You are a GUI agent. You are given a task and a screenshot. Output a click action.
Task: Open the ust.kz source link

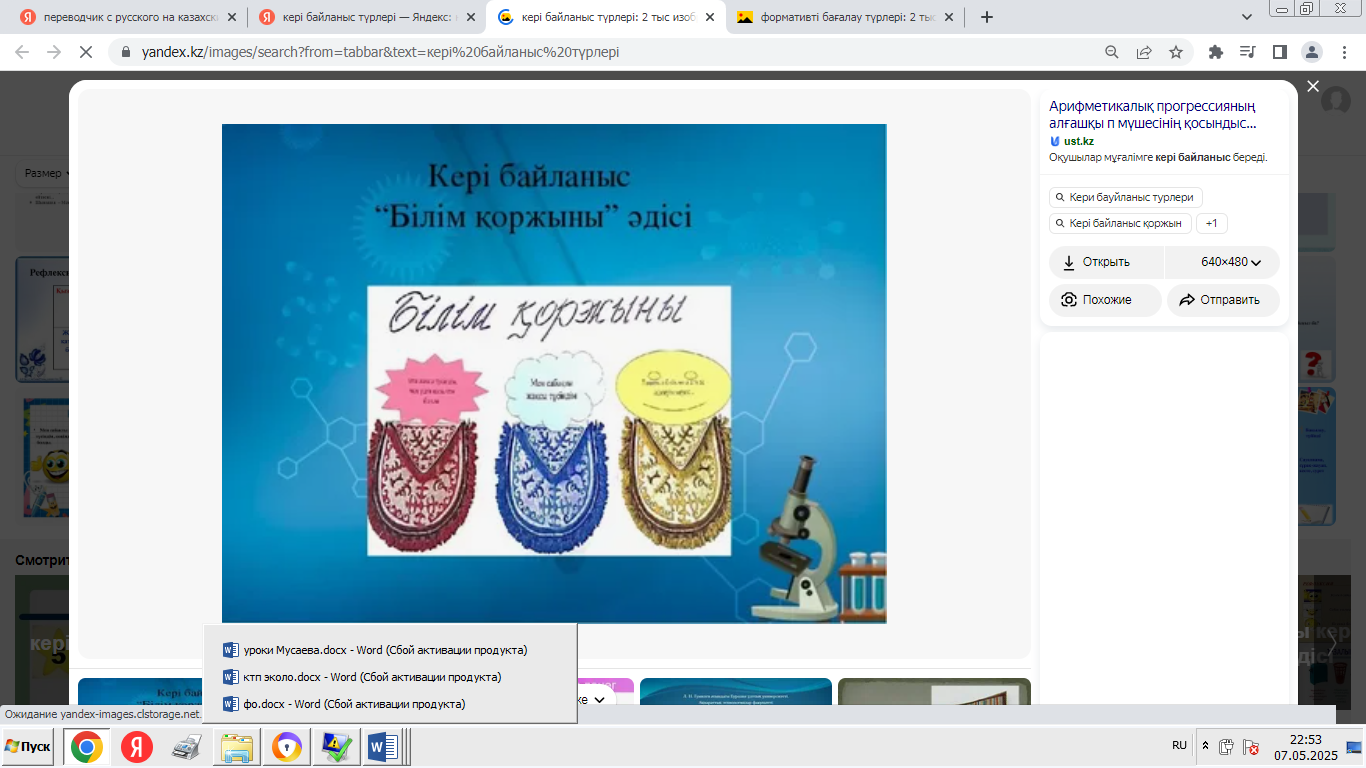click(1079, 141)
